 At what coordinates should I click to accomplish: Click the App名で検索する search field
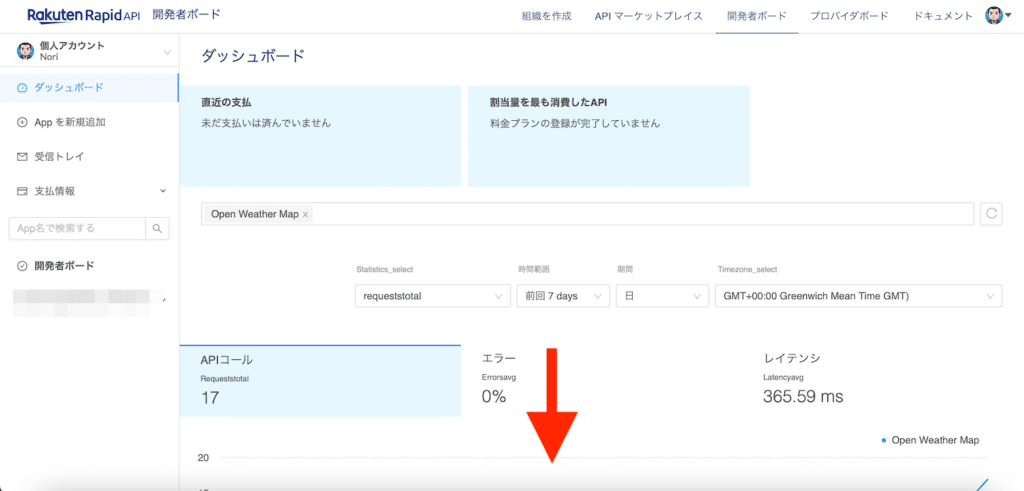(77, 228)
